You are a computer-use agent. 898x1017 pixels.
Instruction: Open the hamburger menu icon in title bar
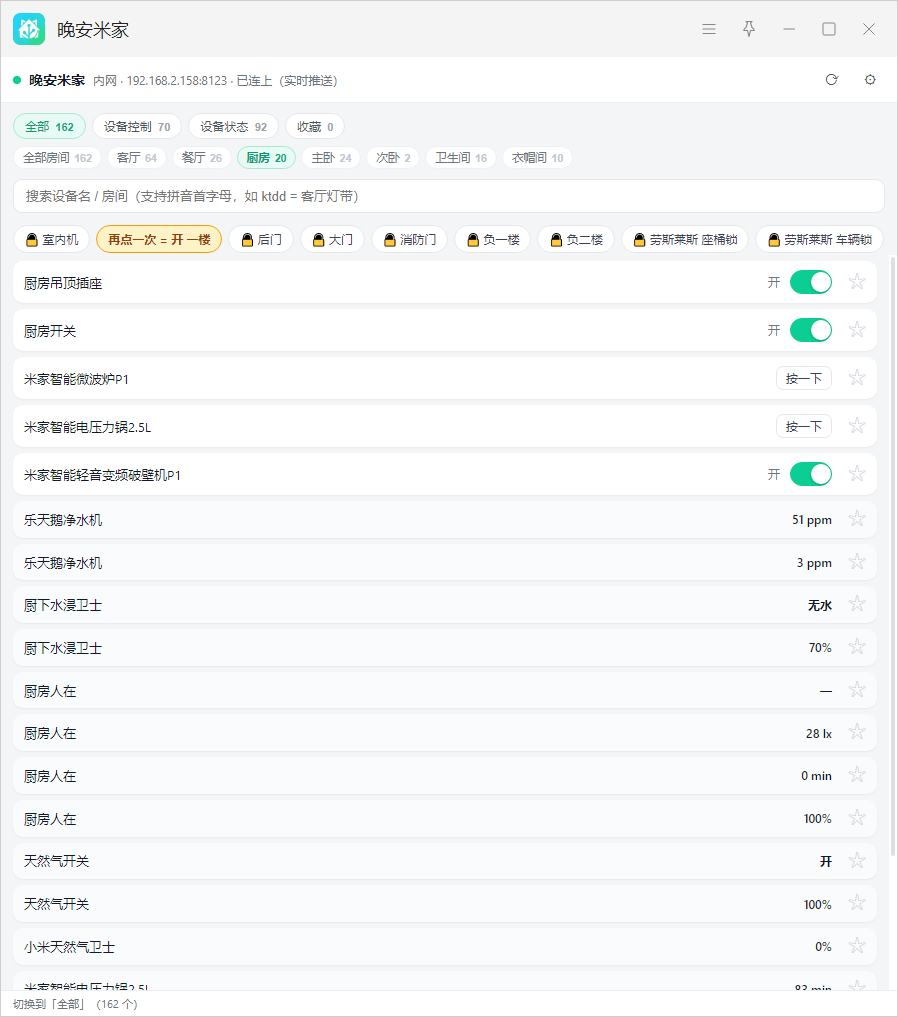pos(709,29)
